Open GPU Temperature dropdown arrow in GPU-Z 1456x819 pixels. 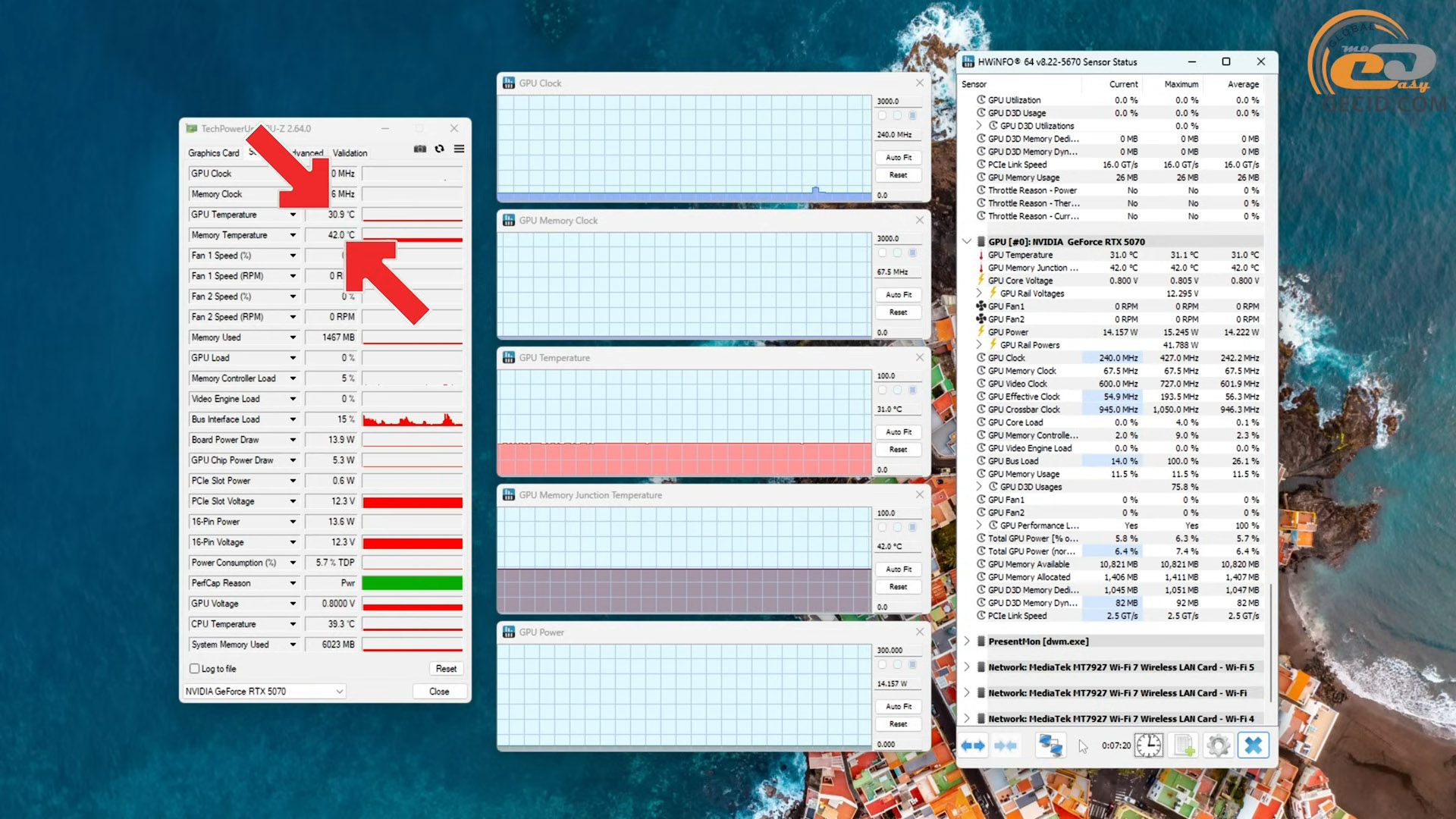[293, 215]
